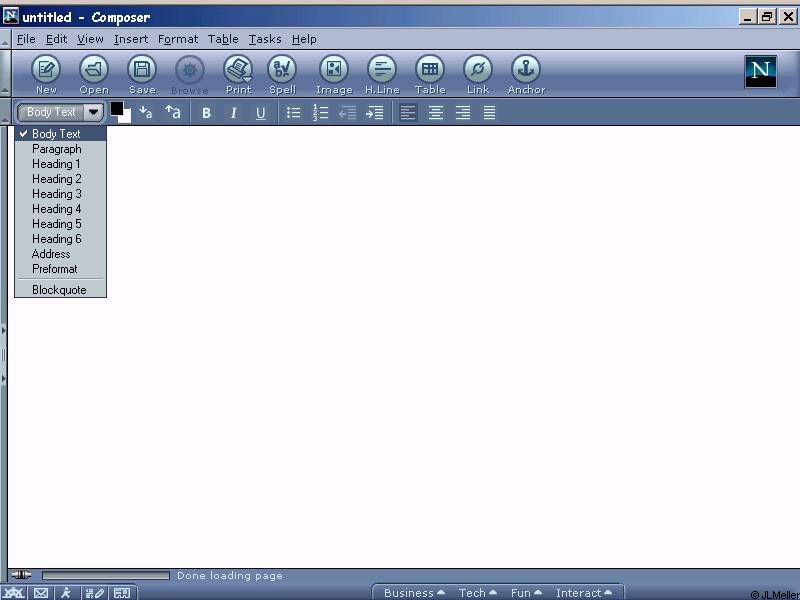This screenshot has width=800, height=600.
Task: Collapse the menu bar grippy
Action: pos(5,39)
